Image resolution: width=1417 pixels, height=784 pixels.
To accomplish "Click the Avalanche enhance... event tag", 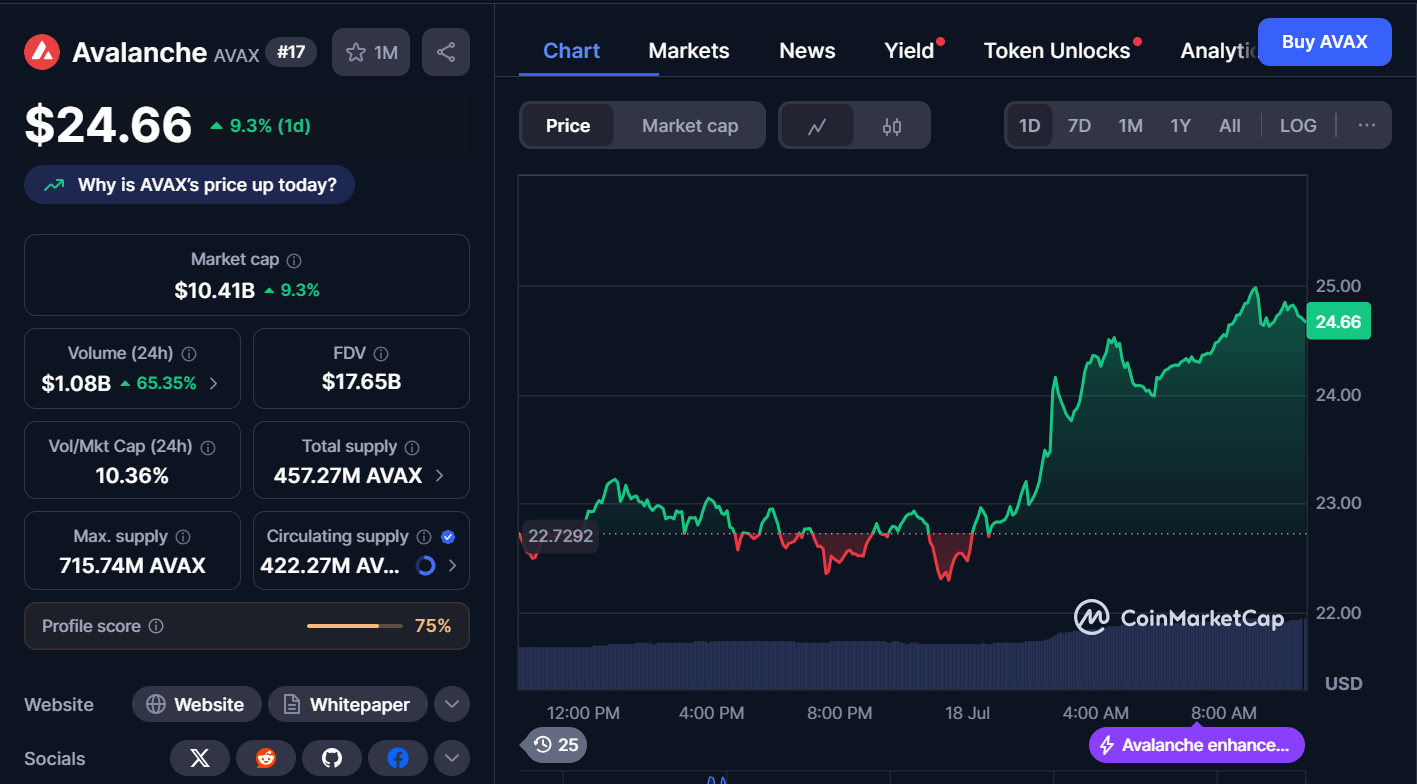I will tap(1197, 745).
